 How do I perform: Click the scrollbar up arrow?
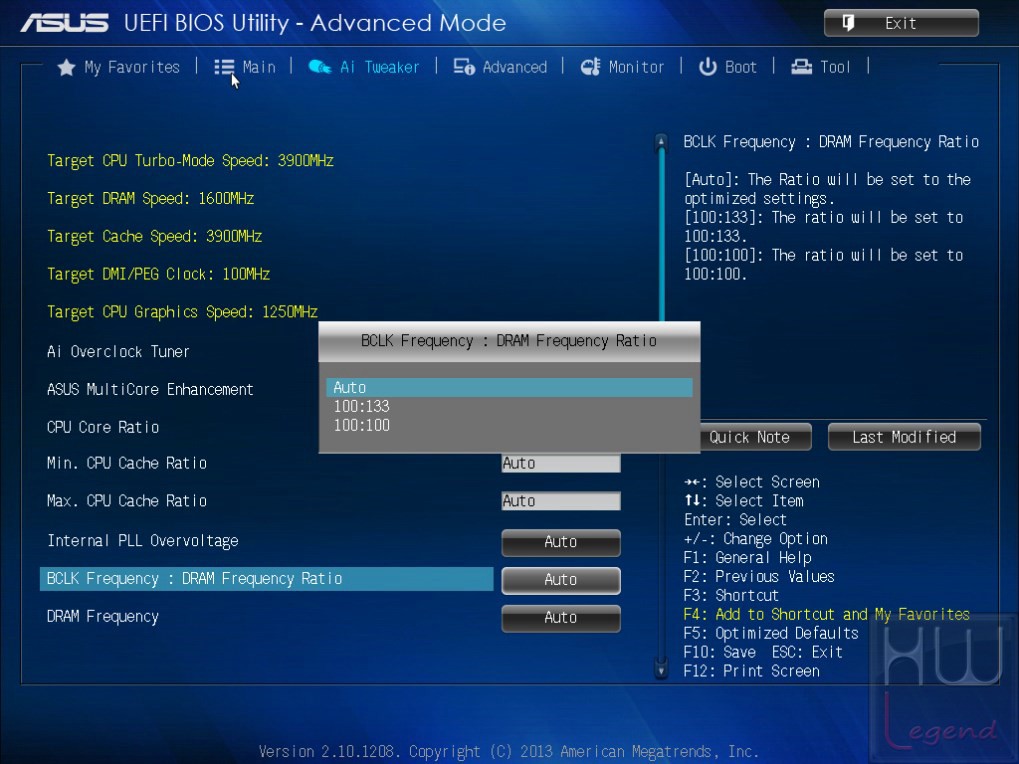click(x=661, y=141)
